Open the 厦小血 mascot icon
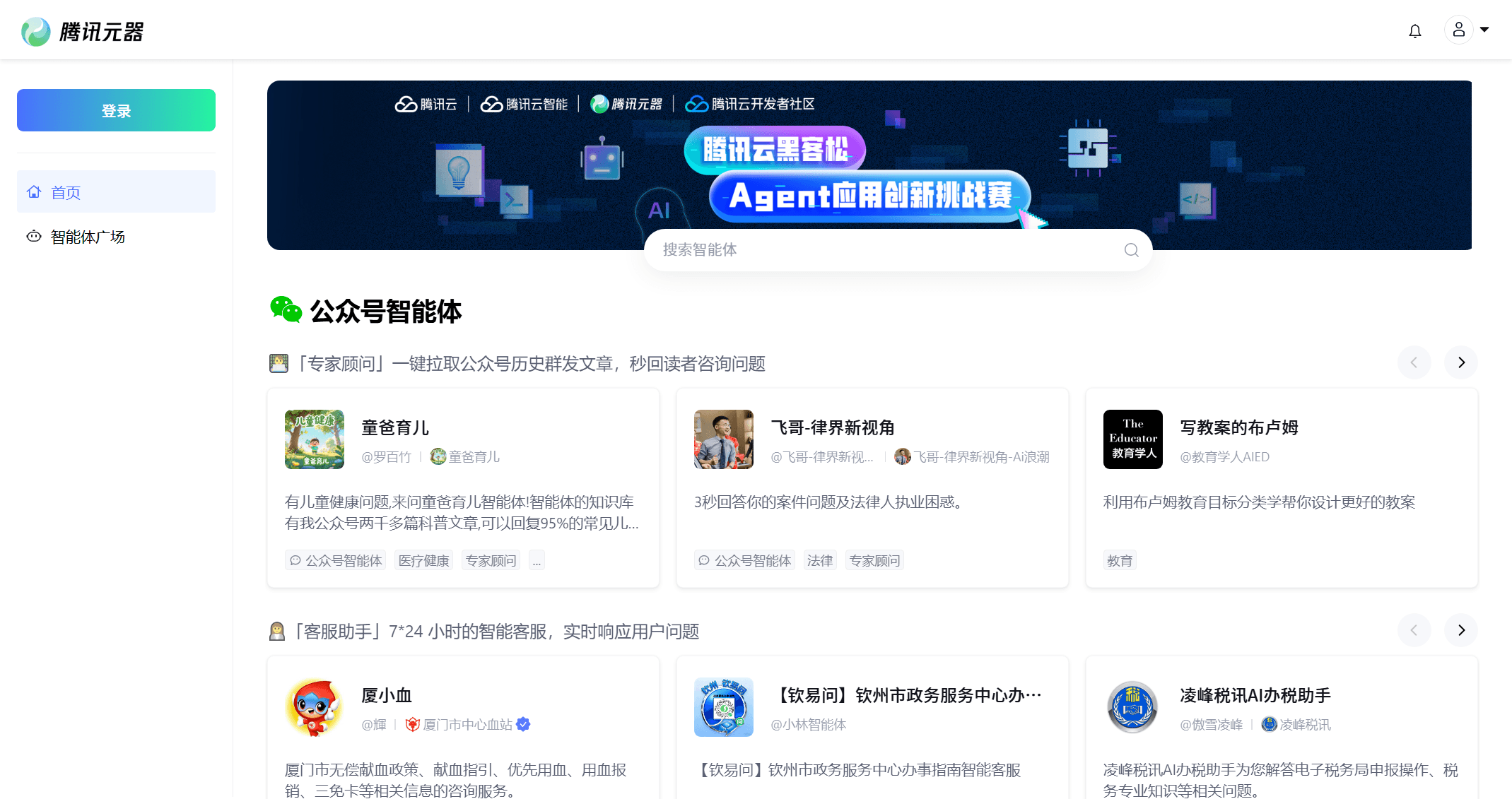 [x=315, y=707]
